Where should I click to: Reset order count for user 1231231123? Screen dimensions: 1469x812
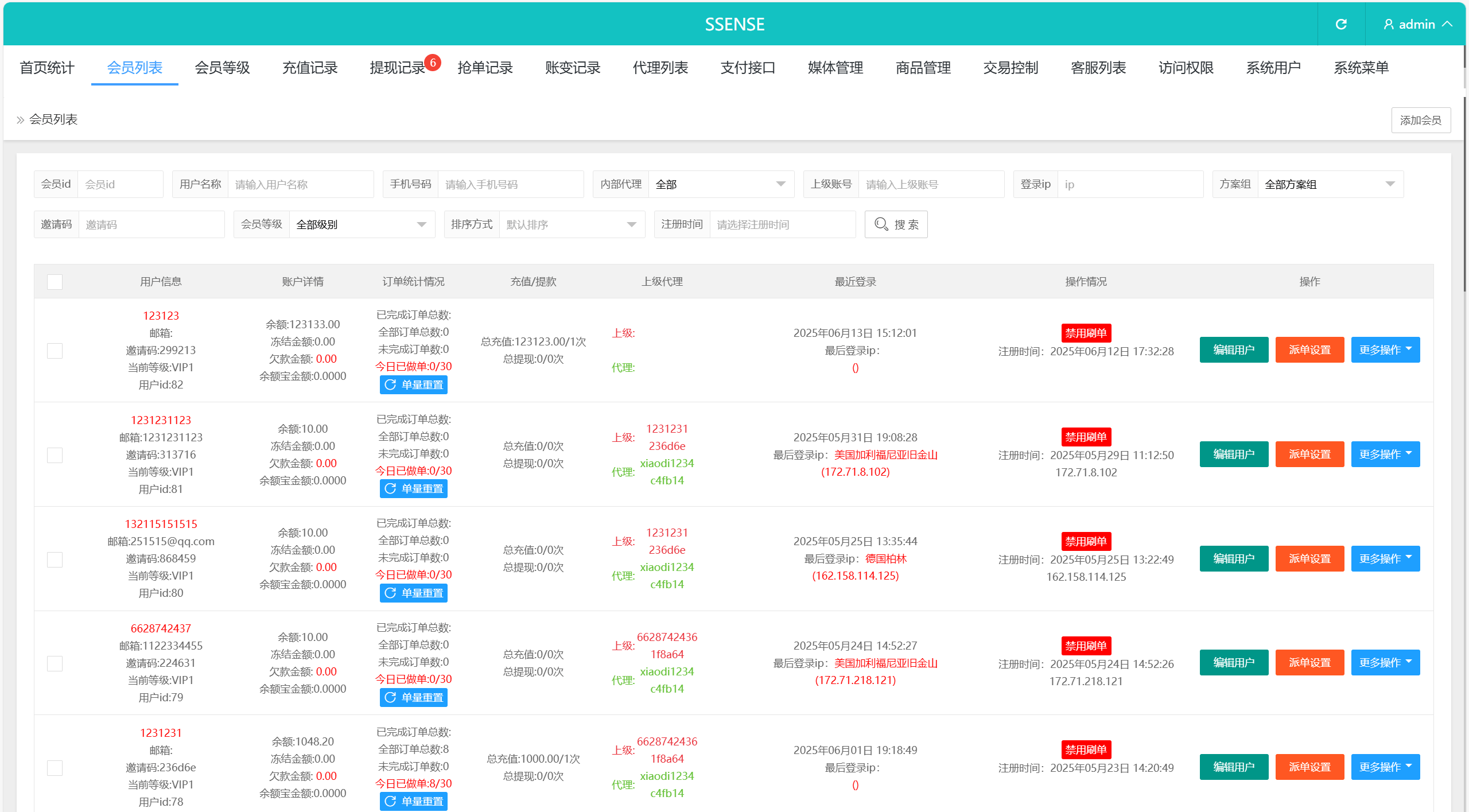point(413,488)
